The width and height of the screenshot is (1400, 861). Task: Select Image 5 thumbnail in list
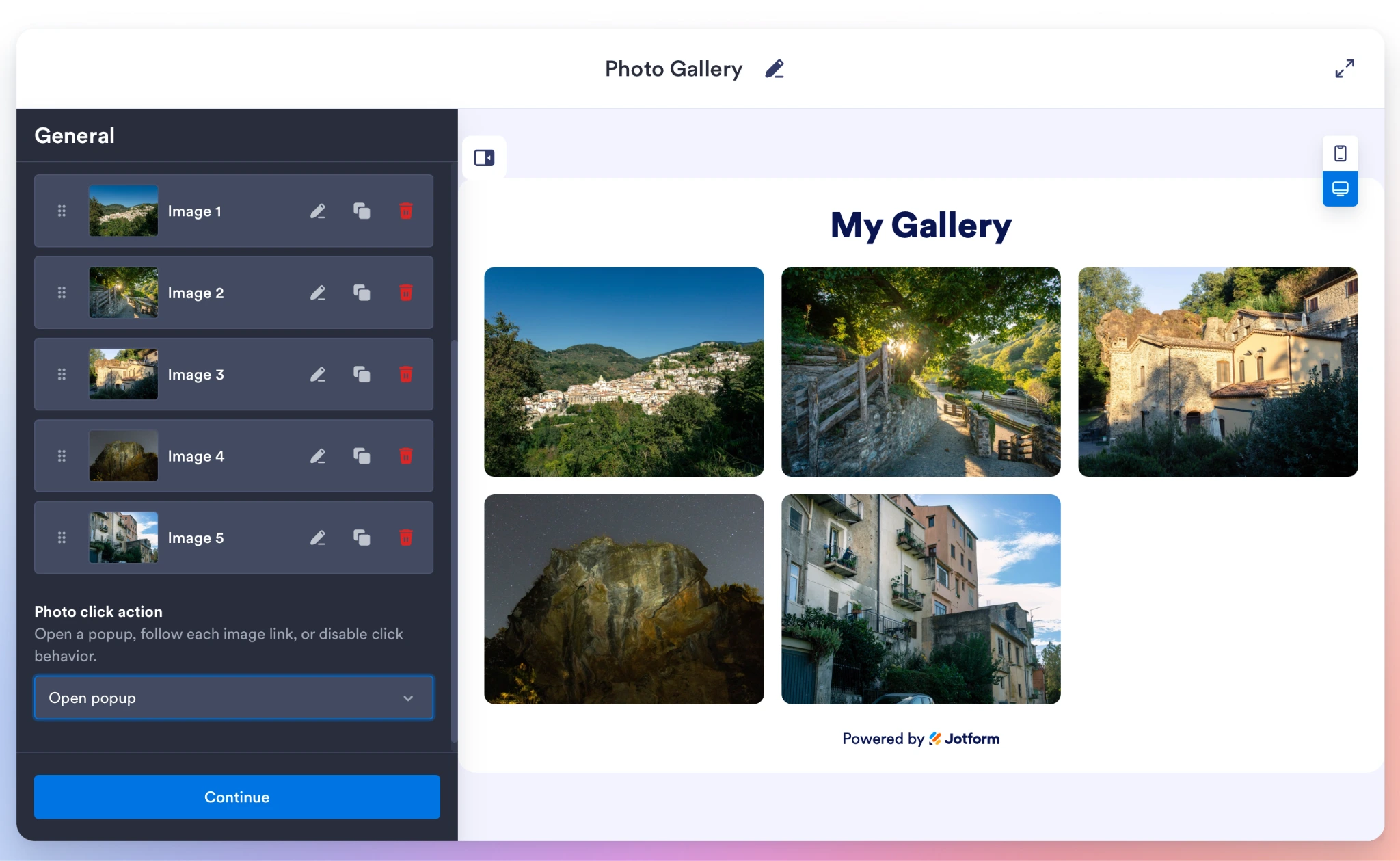(124, 538)
